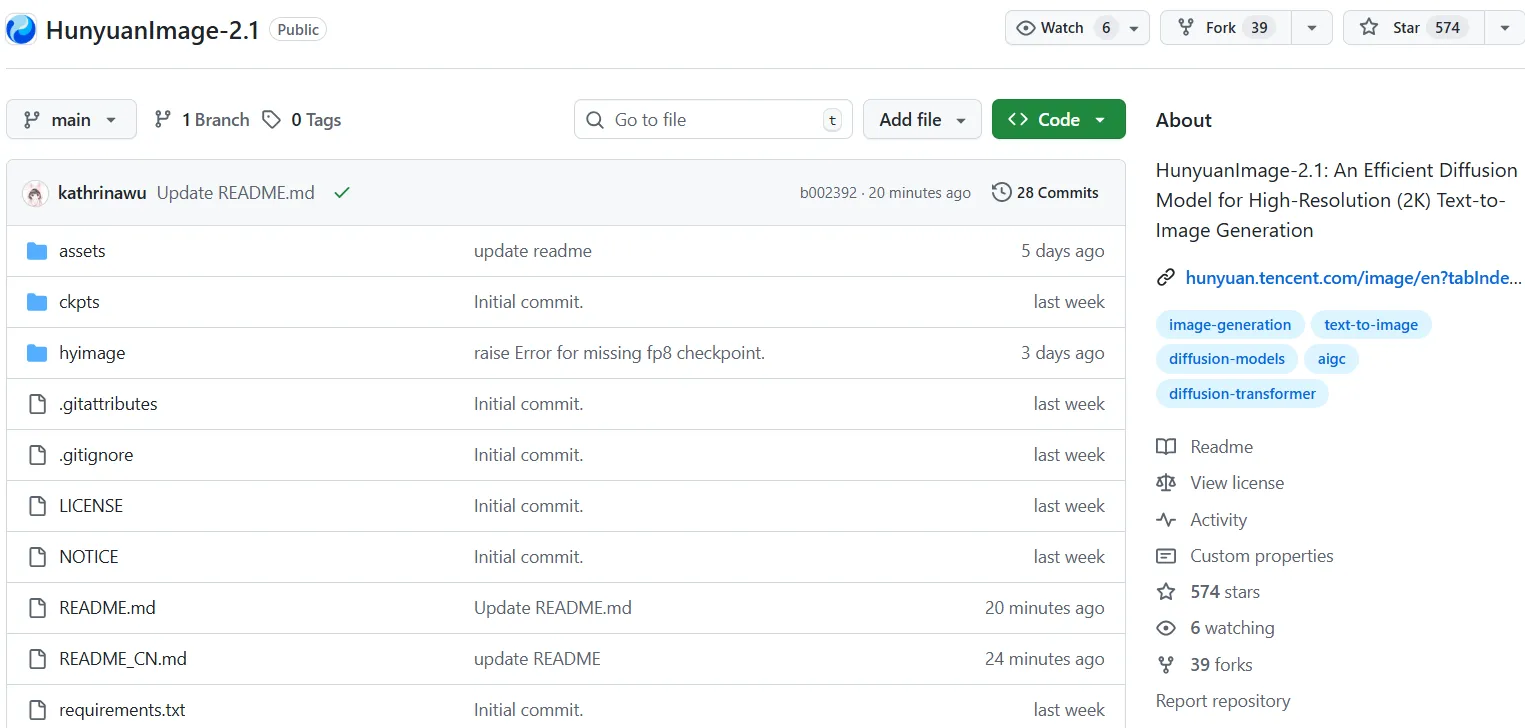Image resolution: width=1525 pixels, height=728 pixels.
Task: Click the Go to file search field
Action: 713,120
